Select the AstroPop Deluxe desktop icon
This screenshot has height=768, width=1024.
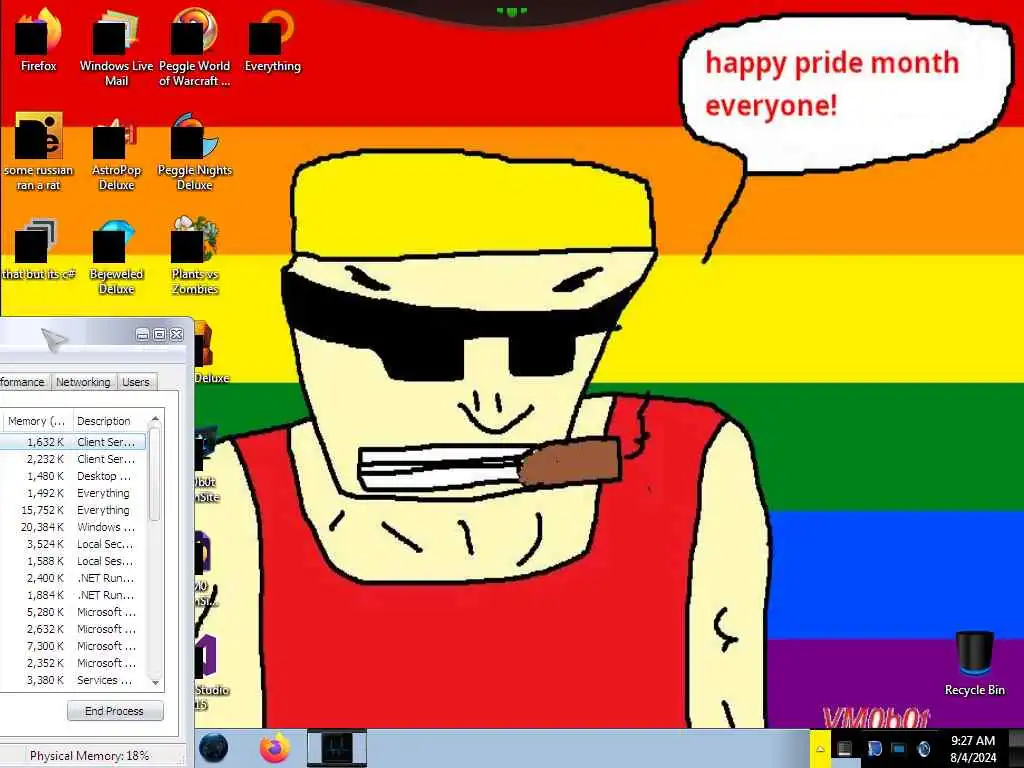click(116, 152)
